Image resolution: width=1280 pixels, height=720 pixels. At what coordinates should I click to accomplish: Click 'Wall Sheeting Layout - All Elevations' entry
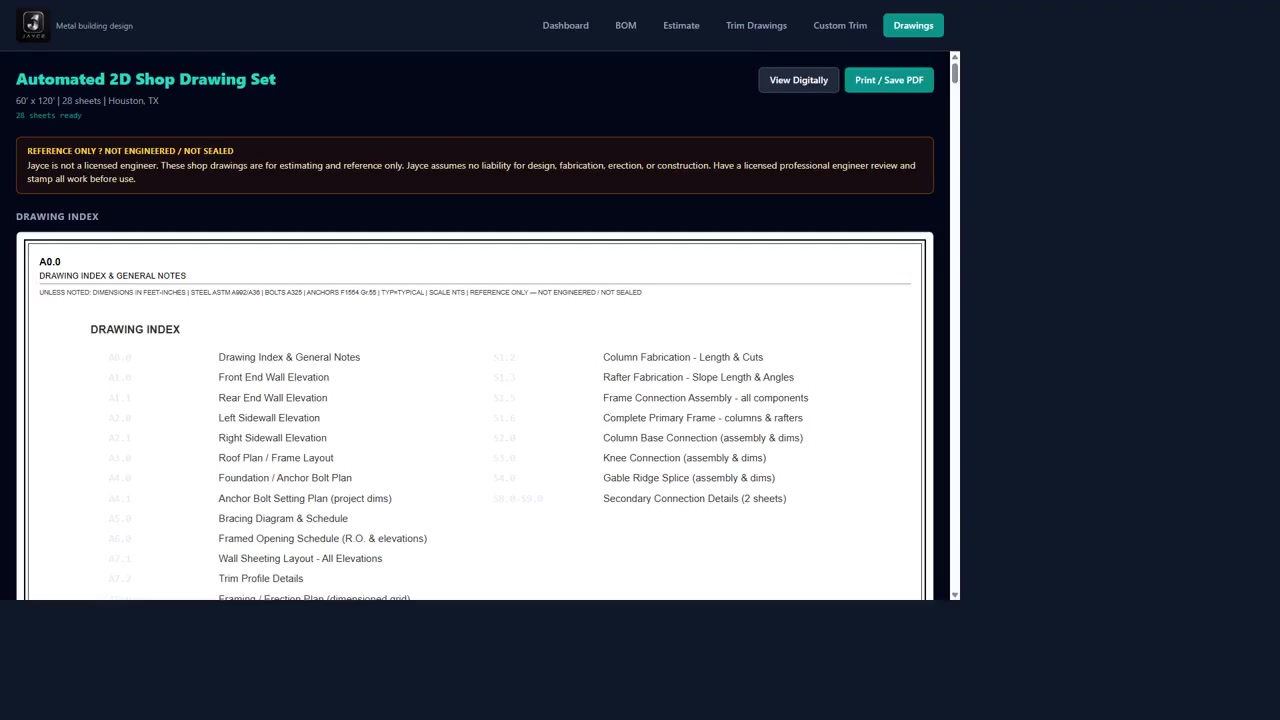pos(300,558)
